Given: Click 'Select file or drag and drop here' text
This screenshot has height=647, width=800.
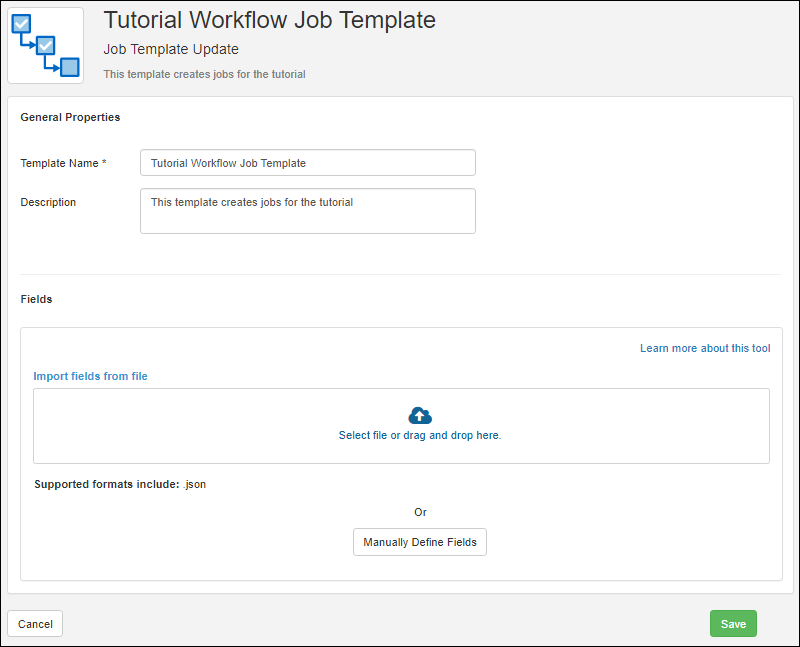Looking at the screenshot, I should pyautogui.click(x=420, y=436).
